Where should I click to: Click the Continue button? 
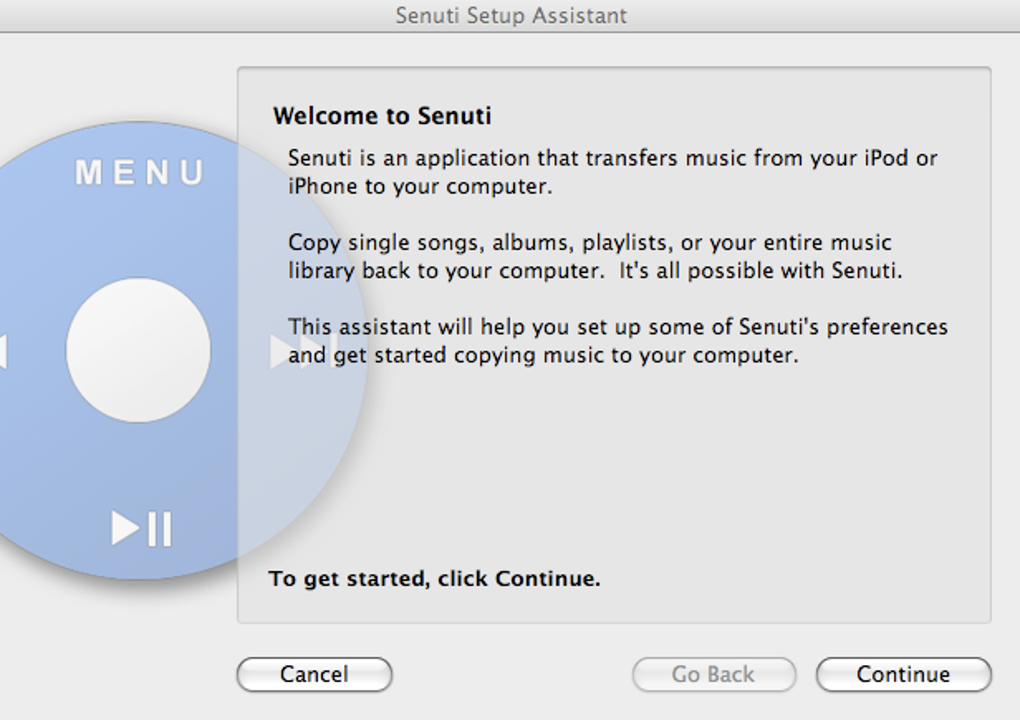click(x=903, y=675)
